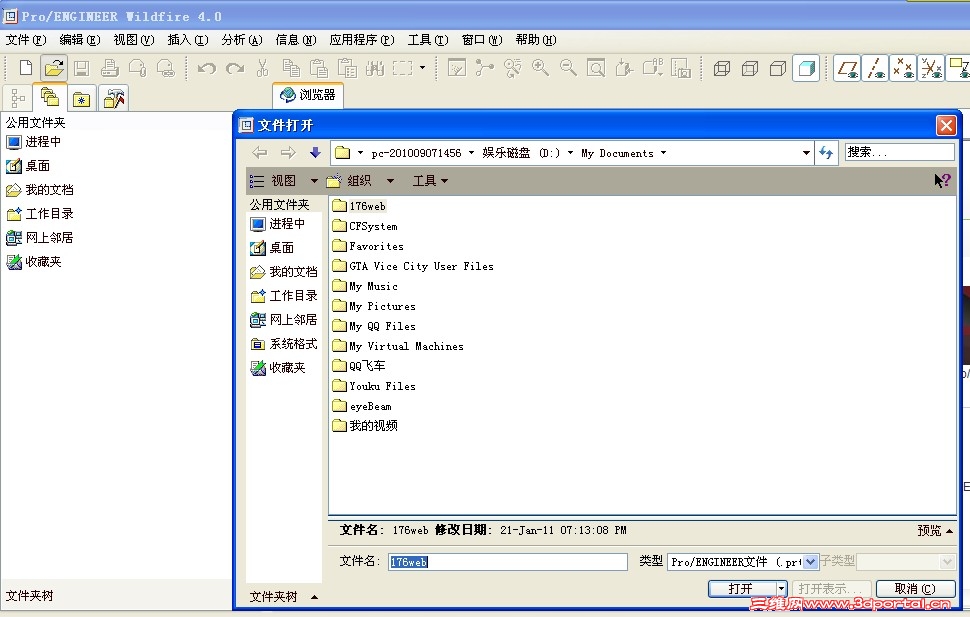Image resolution: width=970 pixels, height=617 pixels.
Task: Expand dropdown after My Documents path
Action: 663,153
